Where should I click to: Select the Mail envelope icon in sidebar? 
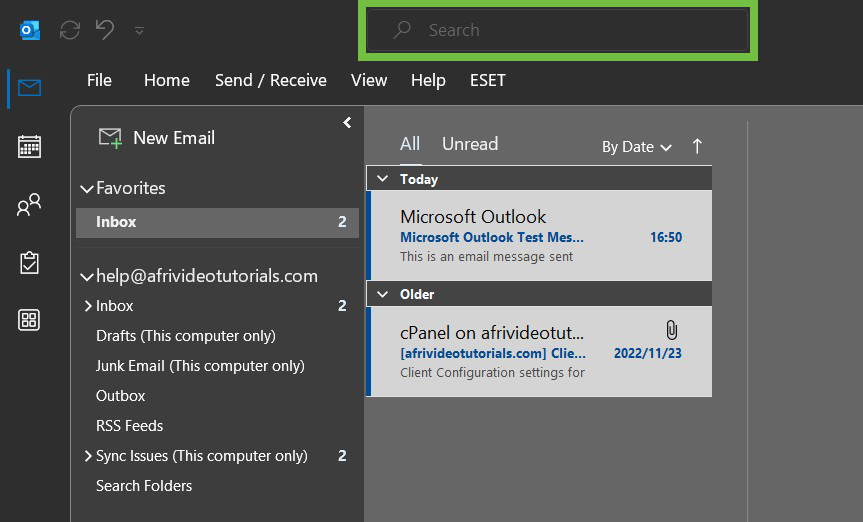tap(29, 89)
